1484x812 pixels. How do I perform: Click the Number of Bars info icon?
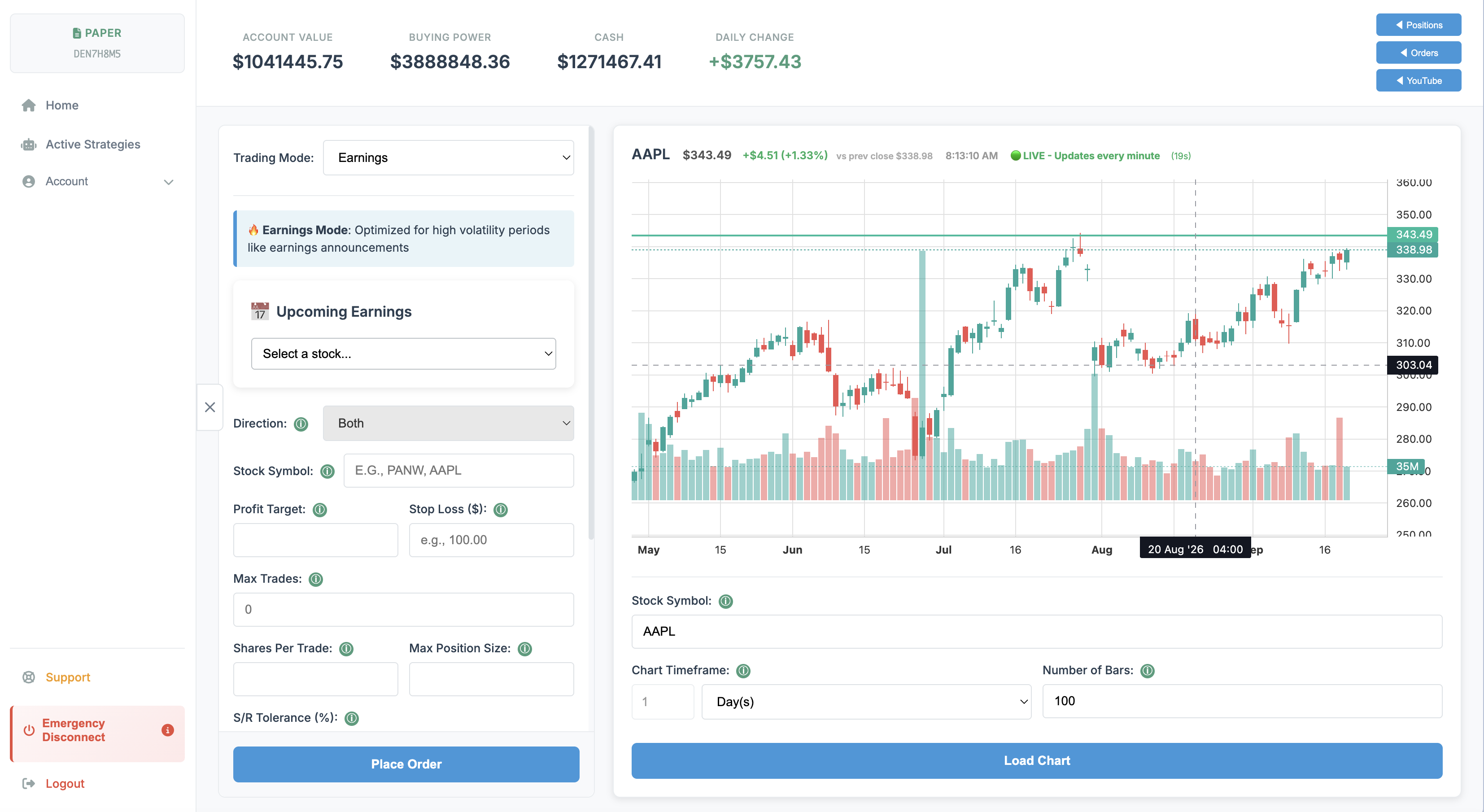click(x=1148, y=671)
